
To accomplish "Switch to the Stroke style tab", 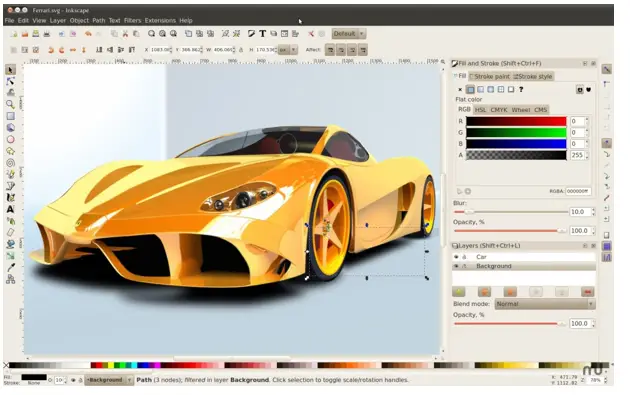I will [x=533, y=76].
